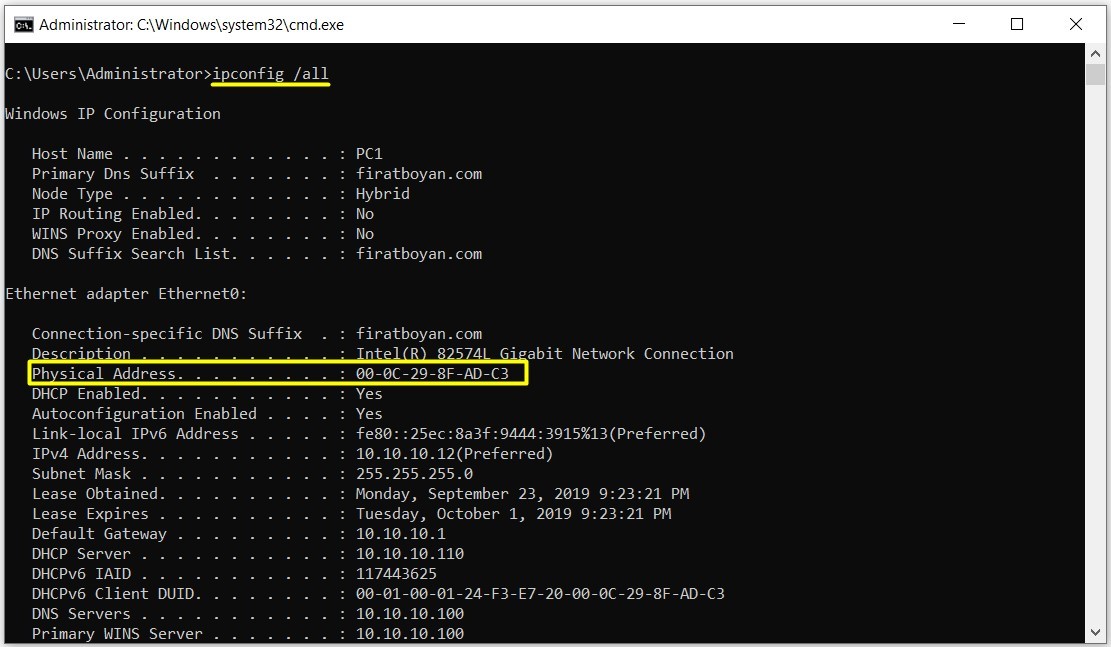1111x647 pixels.
Task: Click the DHCP Server address 10.10.10.110
Action: [409, 554]
